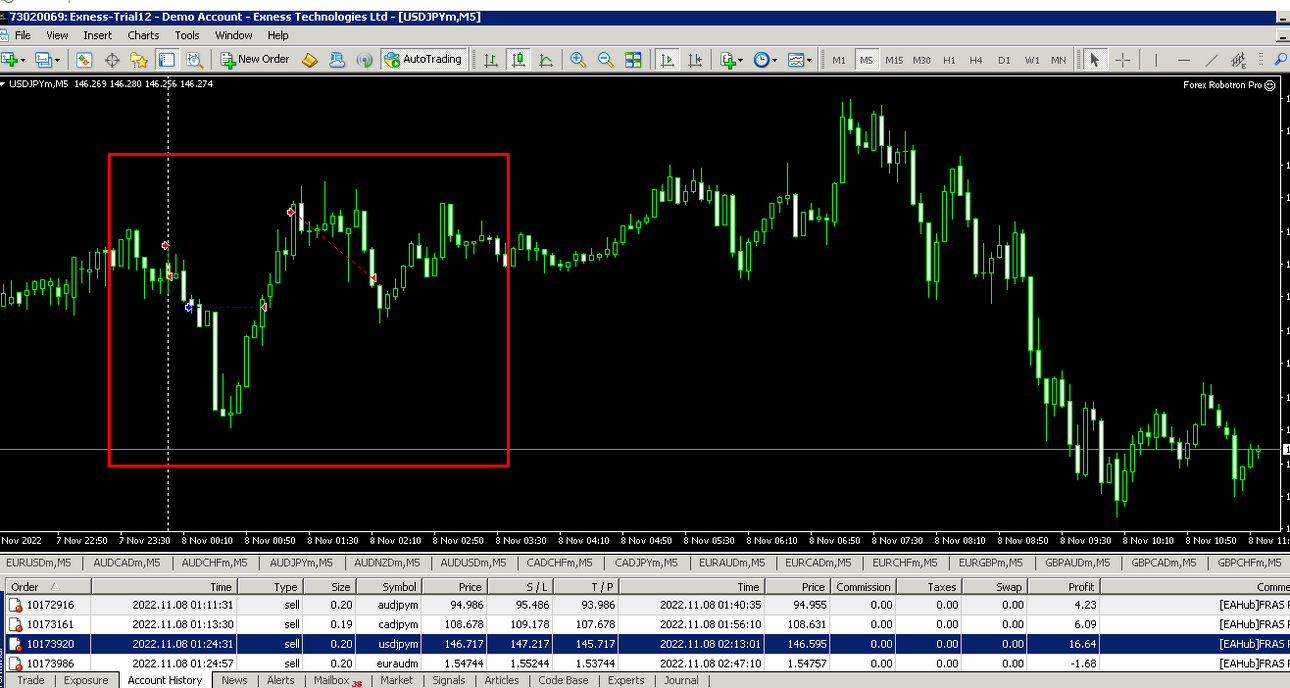The width and height of the screenshot is (1290, 688).
Task: Sort history by the Swap column header
Action: click(995, 587)
